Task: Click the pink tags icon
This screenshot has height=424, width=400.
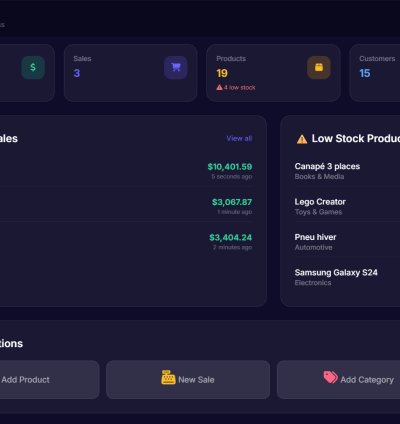Action: tap(330, 377)
